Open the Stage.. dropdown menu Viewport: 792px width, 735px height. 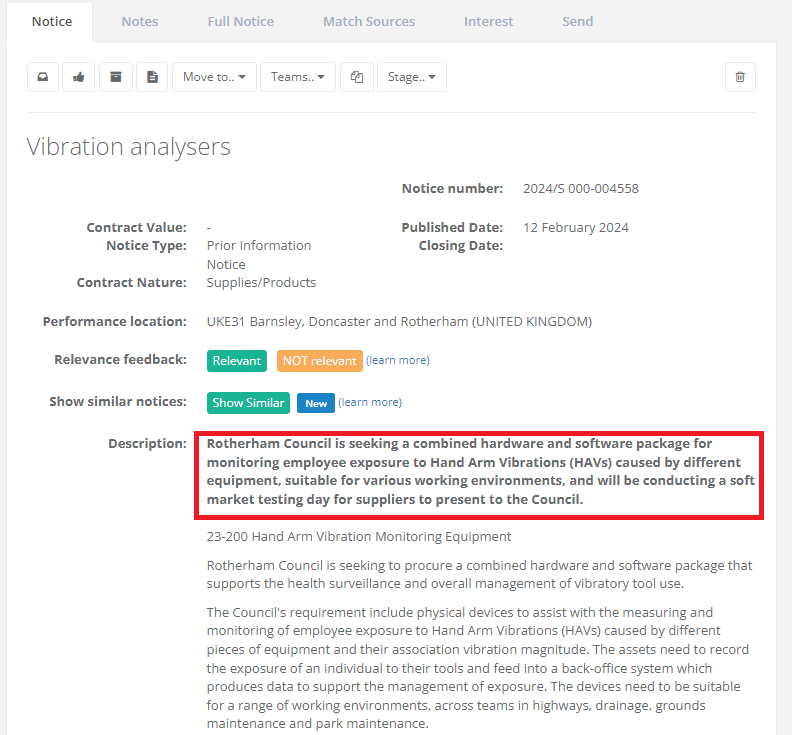coord(411,77)
